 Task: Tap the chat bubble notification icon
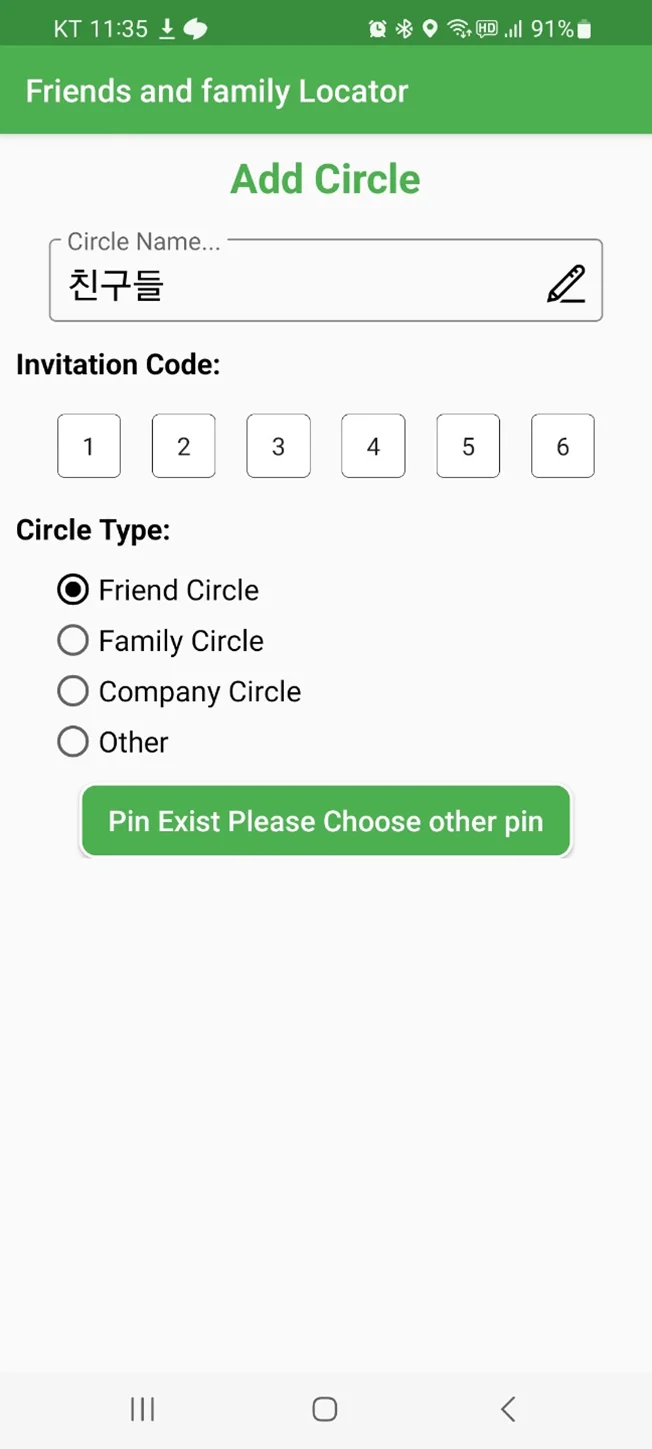196,29
